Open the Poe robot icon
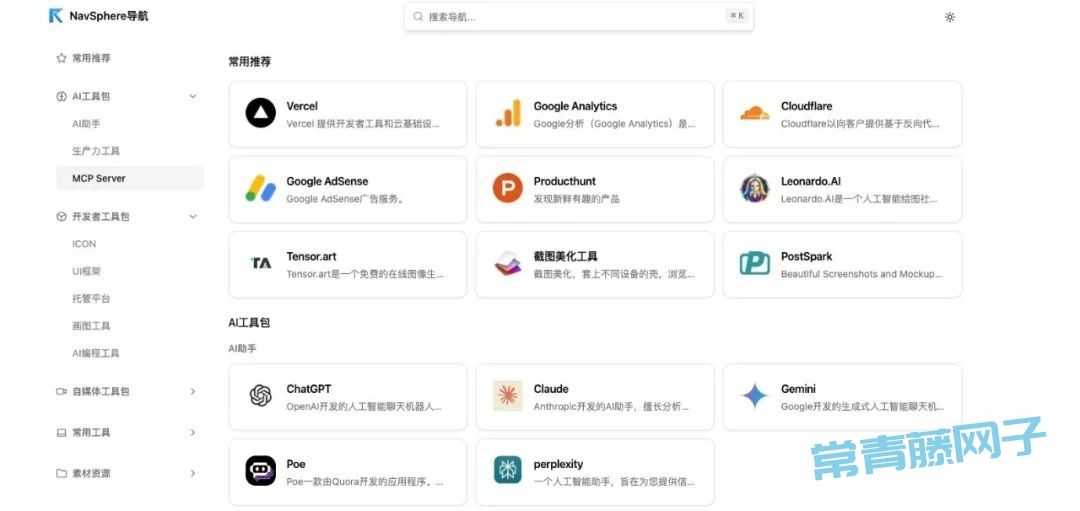 [260, 471]
